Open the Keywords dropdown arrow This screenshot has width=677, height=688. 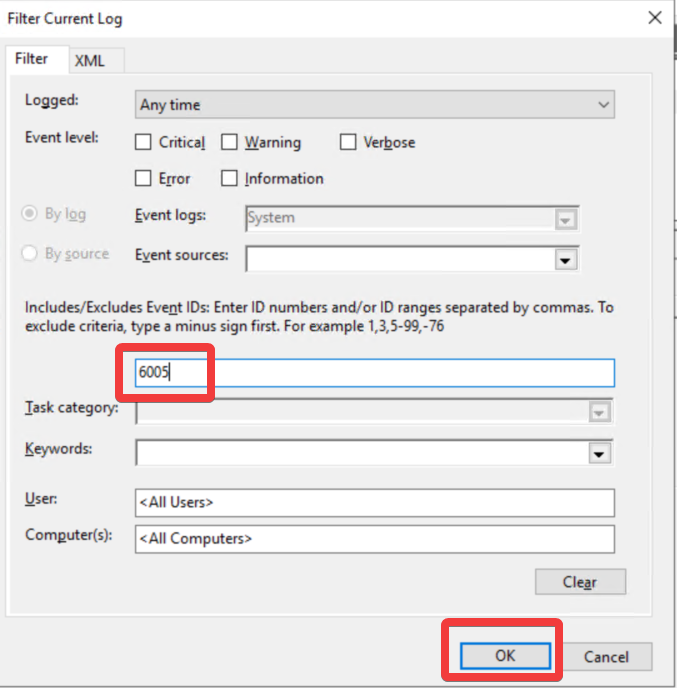tap(599, 453)
